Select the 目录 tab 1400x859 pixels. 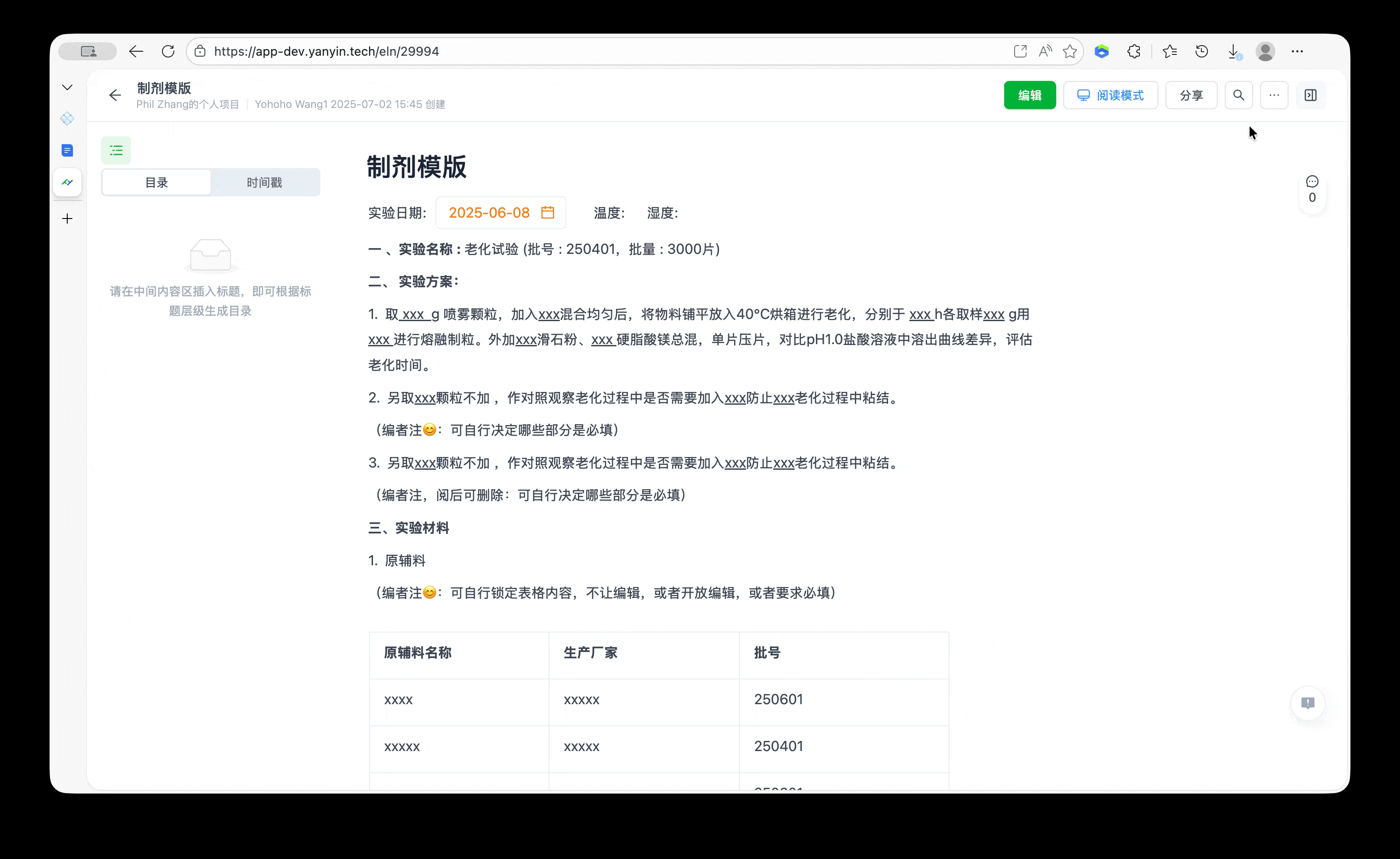click(x=156, y=182)
